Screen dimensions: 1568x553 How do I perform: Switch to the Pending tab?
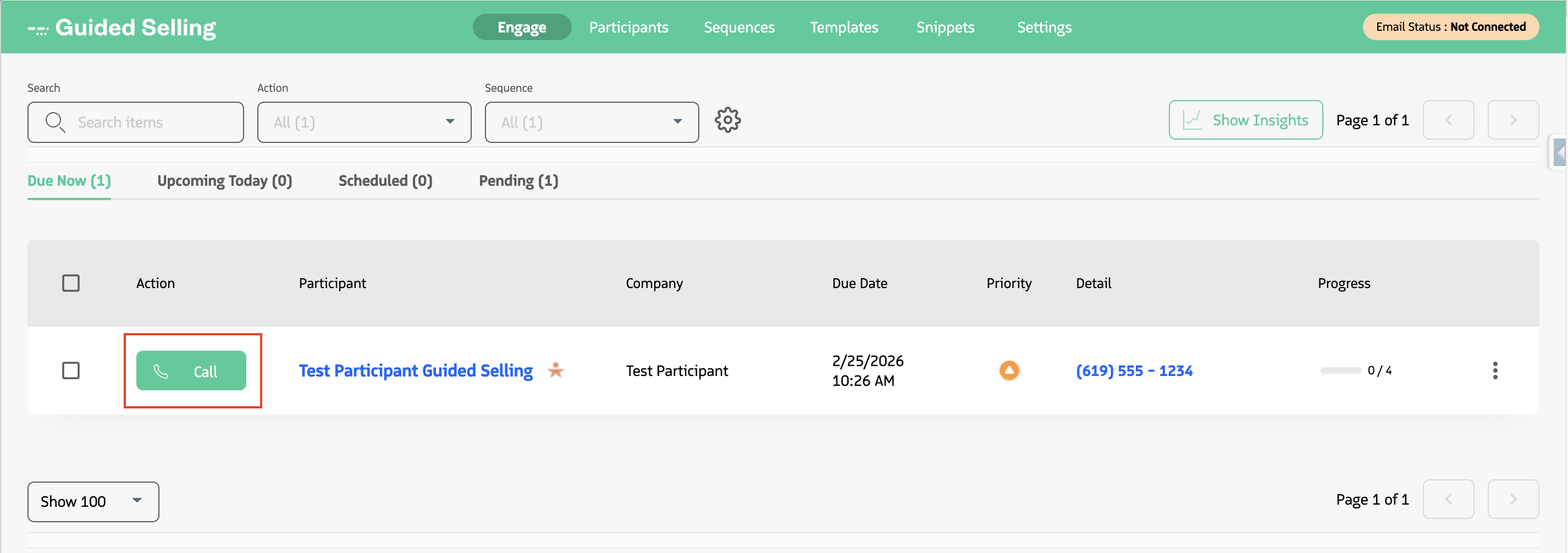[x=518, y=180]
